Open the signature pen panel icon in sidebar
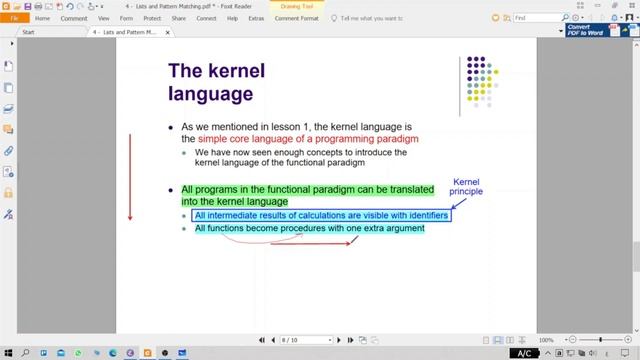This screenshot has height=360, width=640. [x=8, y=214]
